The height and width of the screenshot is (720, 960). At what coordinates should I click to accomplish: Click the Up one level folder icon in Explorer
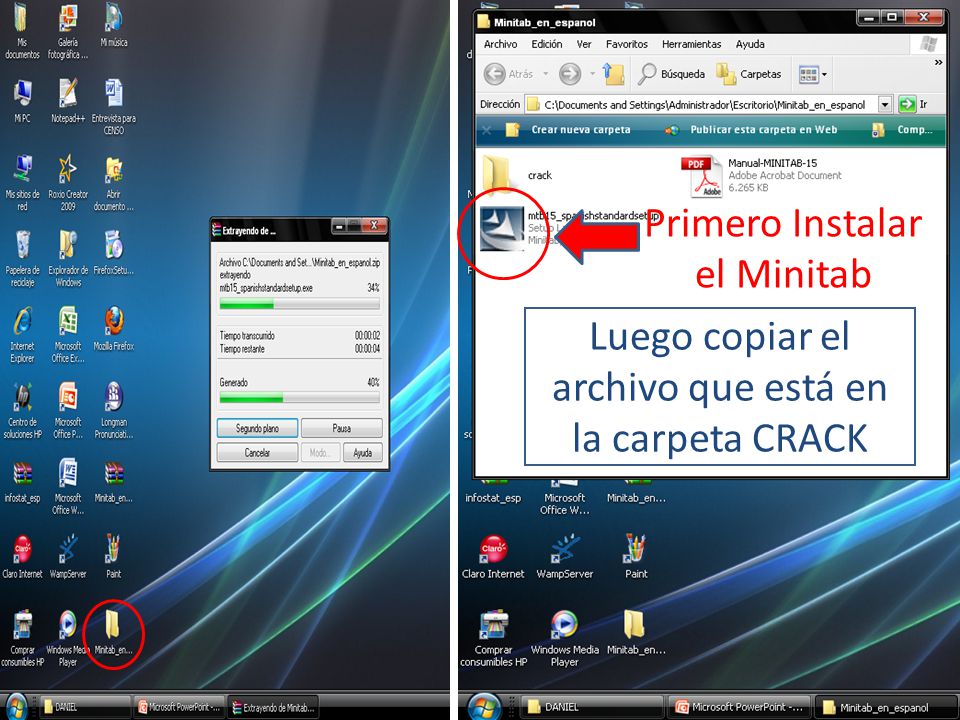coord(613,74)
